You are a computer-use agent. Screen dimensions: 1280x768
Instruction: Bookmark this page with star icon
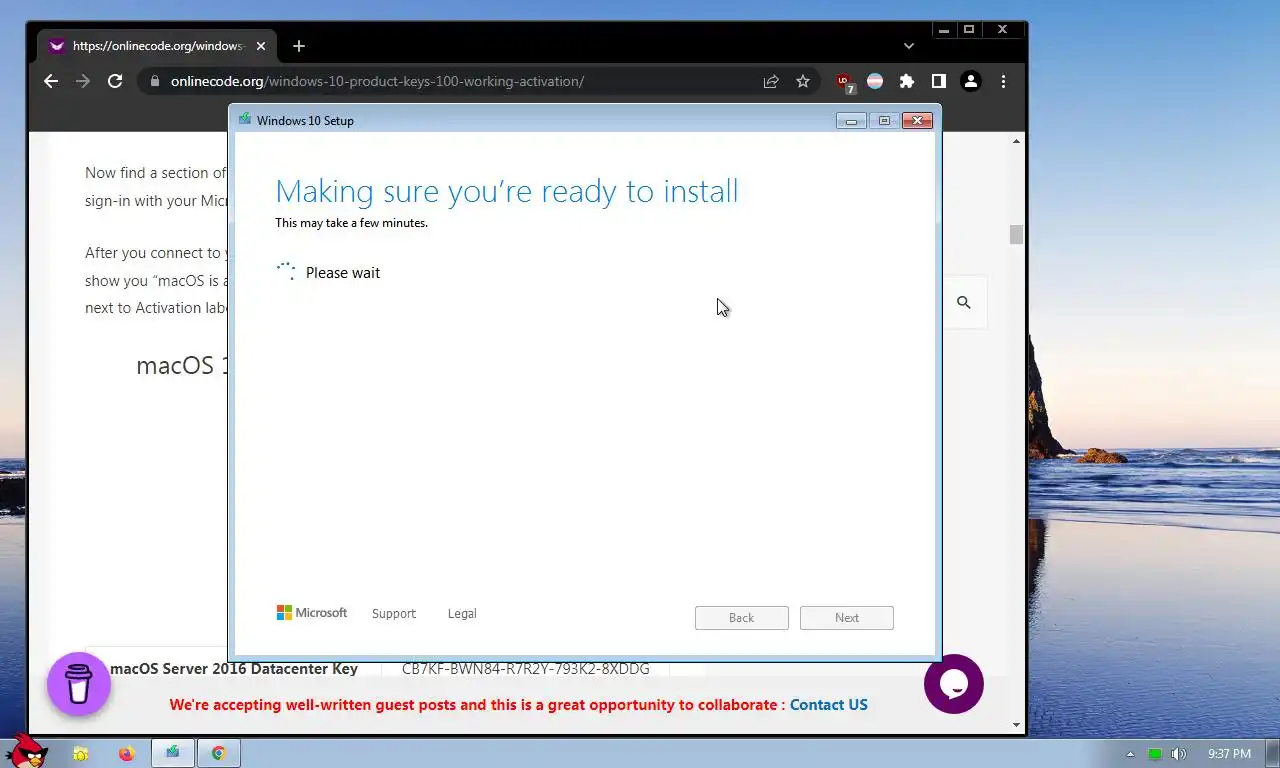(x=803, y=81)
